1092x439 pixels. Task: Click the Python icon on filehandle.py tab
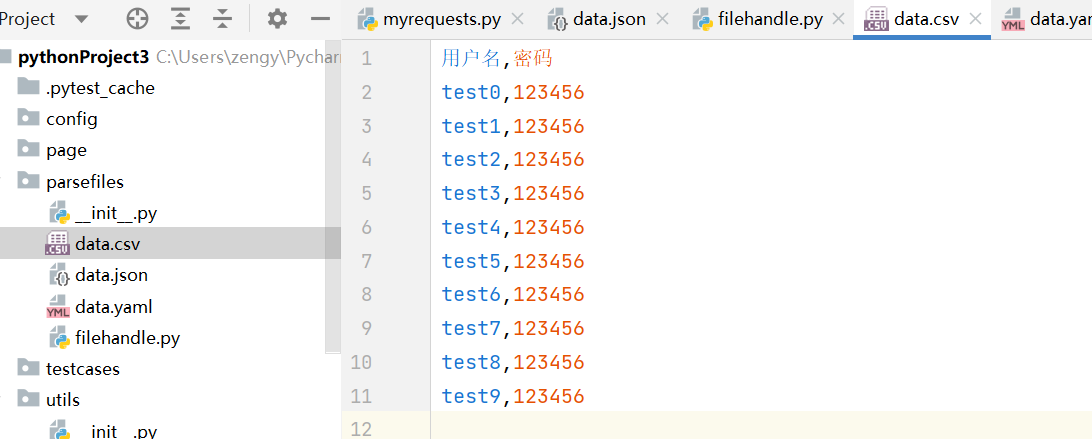click(x=702, y=20)
